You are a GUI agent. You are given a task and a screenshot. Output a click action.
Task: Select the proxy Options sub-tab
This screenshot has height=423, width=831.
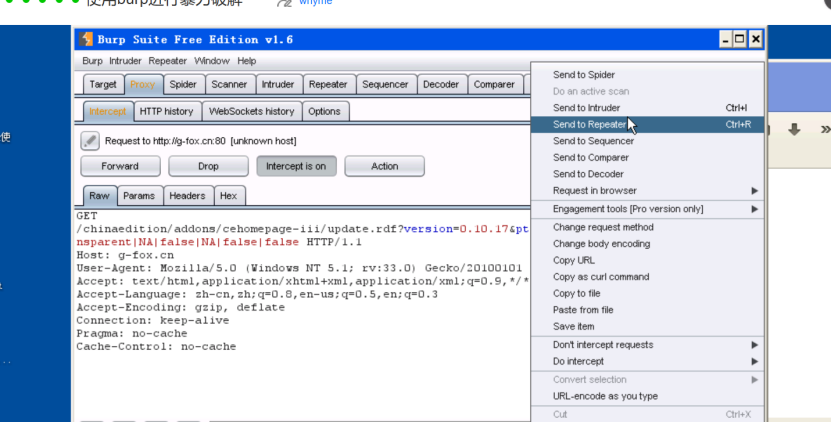tap(324, 111)
